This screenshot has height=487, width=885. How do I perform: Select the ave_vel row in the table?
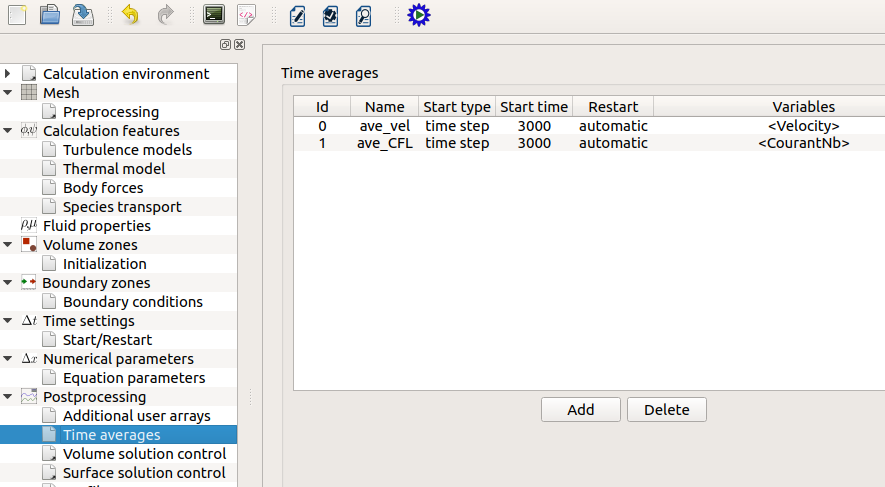pyautogui.click(x=385, y=126)
